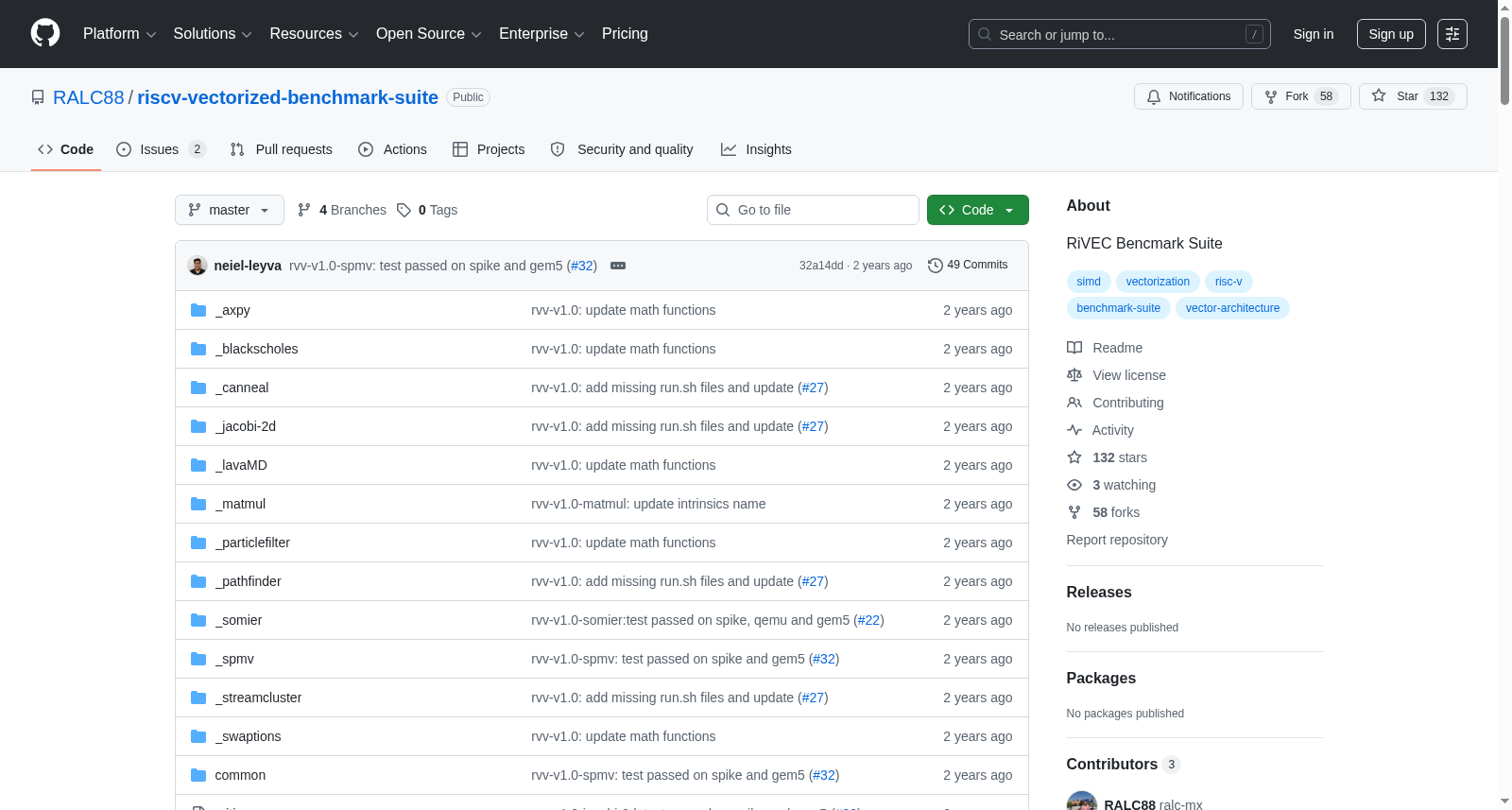Click the folder icon for _particlefilter
1512x810 pixels.
[198, 543]
